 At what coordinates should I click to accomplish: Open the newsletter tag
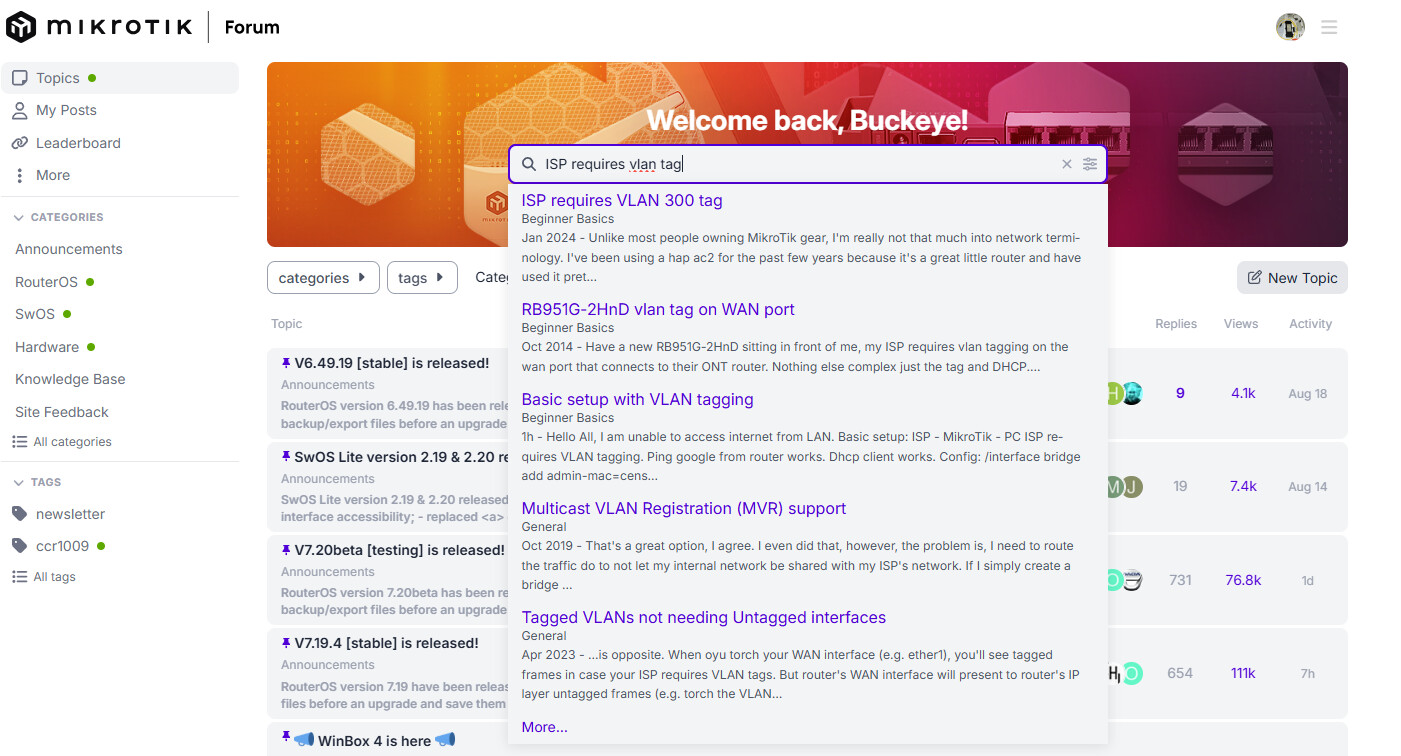pyautogui.click(x=70, y=514)
